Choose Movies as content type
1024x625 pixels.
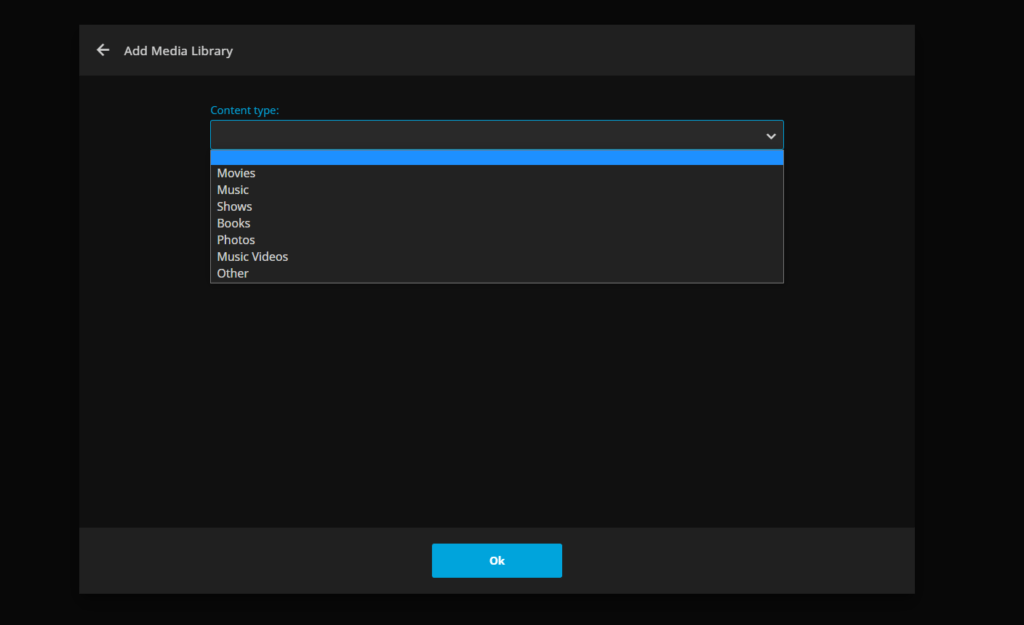tap(496, 173)
